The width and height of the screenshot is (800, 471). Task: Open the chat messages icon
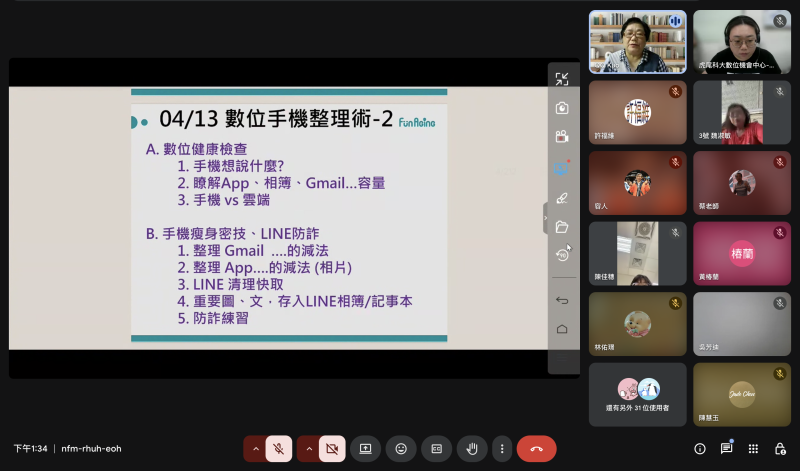coord(727,449)
